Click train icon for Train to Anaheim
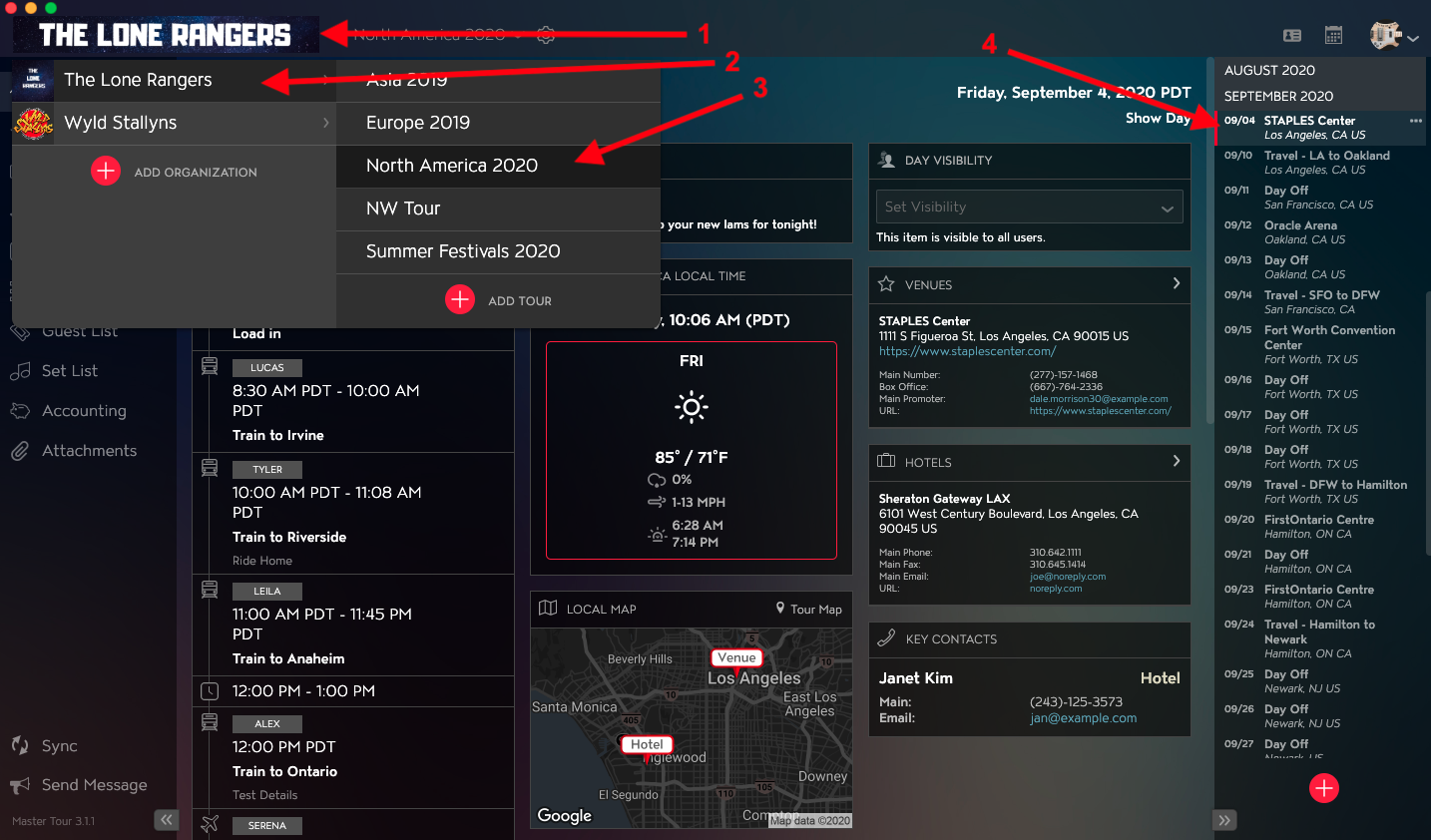The width and height of the screenshot is (1431, 840). tap(210, 589)
